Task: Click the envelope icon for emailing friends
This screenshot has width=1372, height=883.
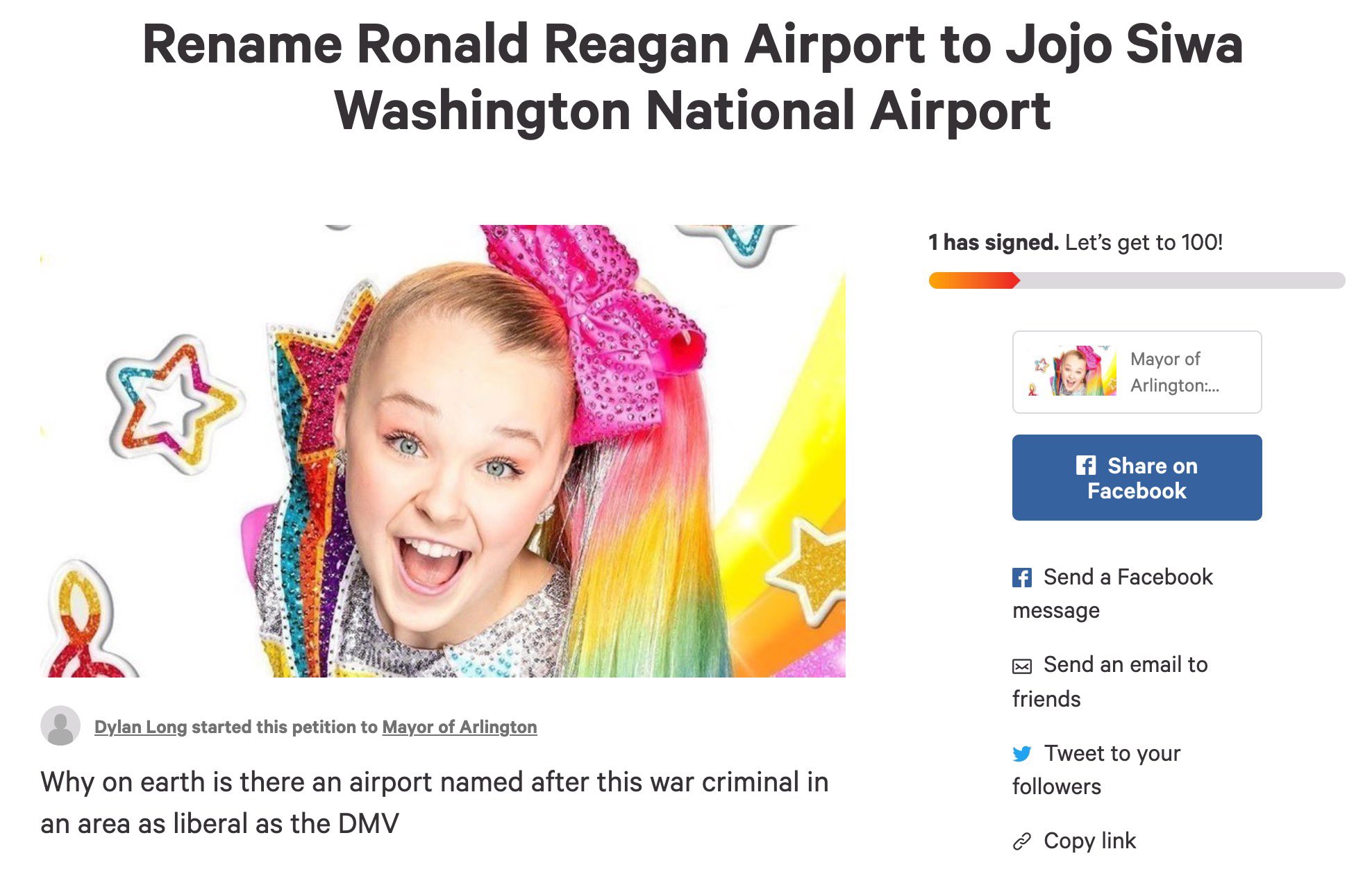Action: [x=1021, y=666]
